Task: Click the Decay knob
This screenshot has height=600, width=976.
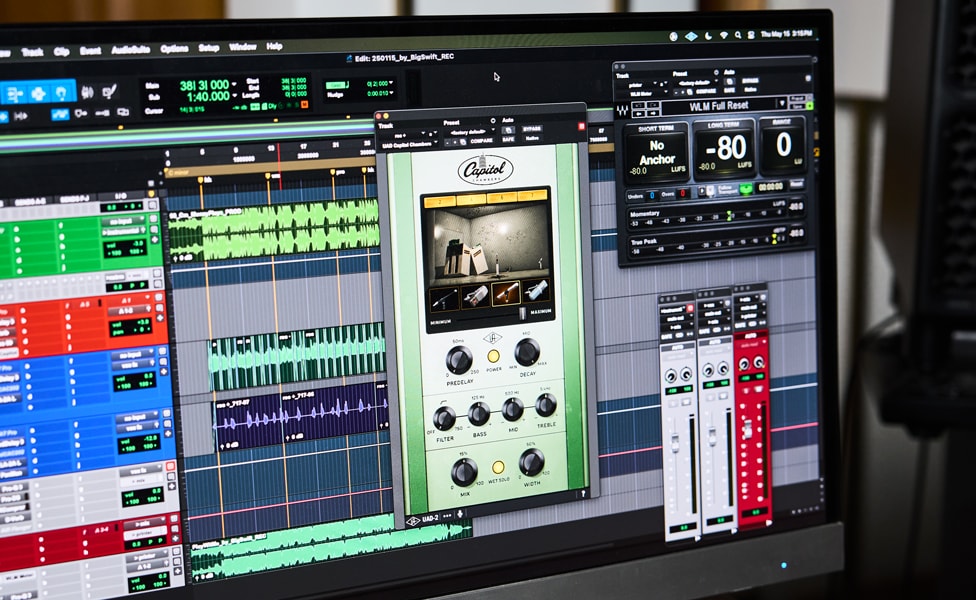Action: 527,352
